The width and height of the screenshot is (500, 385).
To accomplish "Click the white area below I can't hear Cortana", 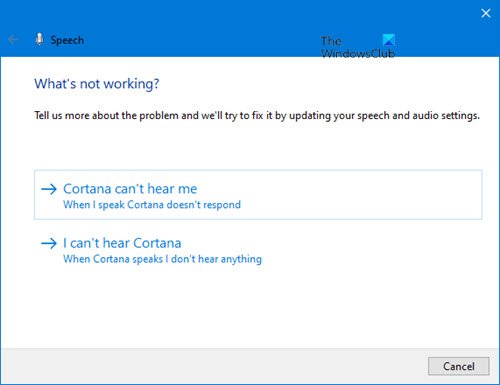I will pyautogui.click(x=250, y=307).
